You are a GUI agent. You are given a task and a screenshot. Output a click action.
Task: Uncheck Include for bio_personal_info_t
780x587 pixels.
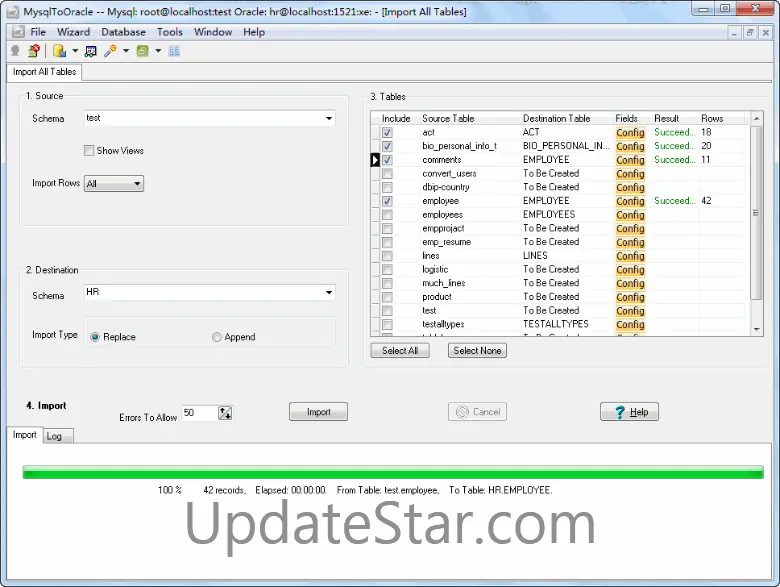[x=387, y=146]
